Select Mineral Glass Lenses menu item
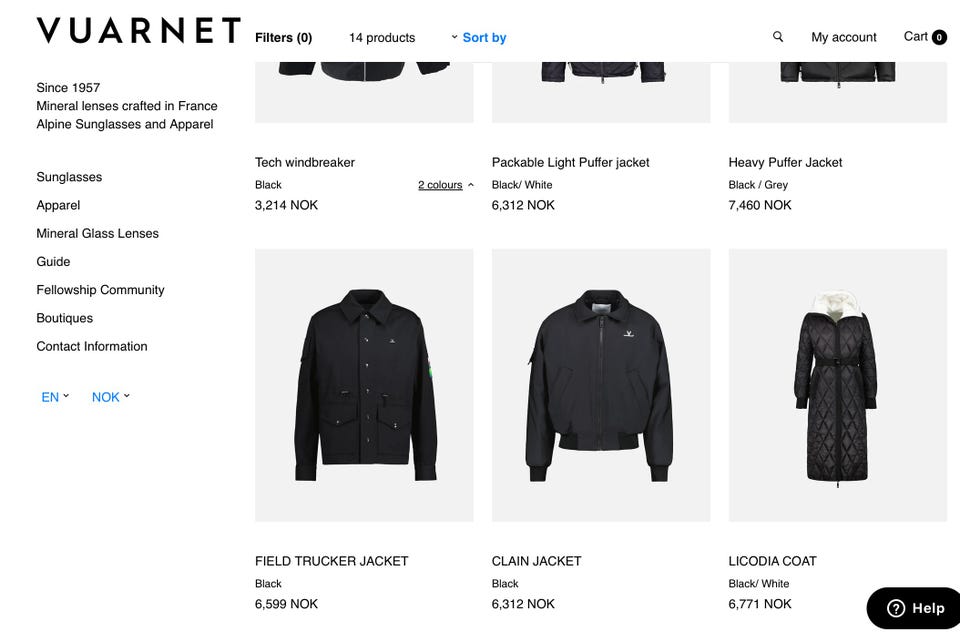This screenshot has height=642, width=960. click(x=98, y=233)
